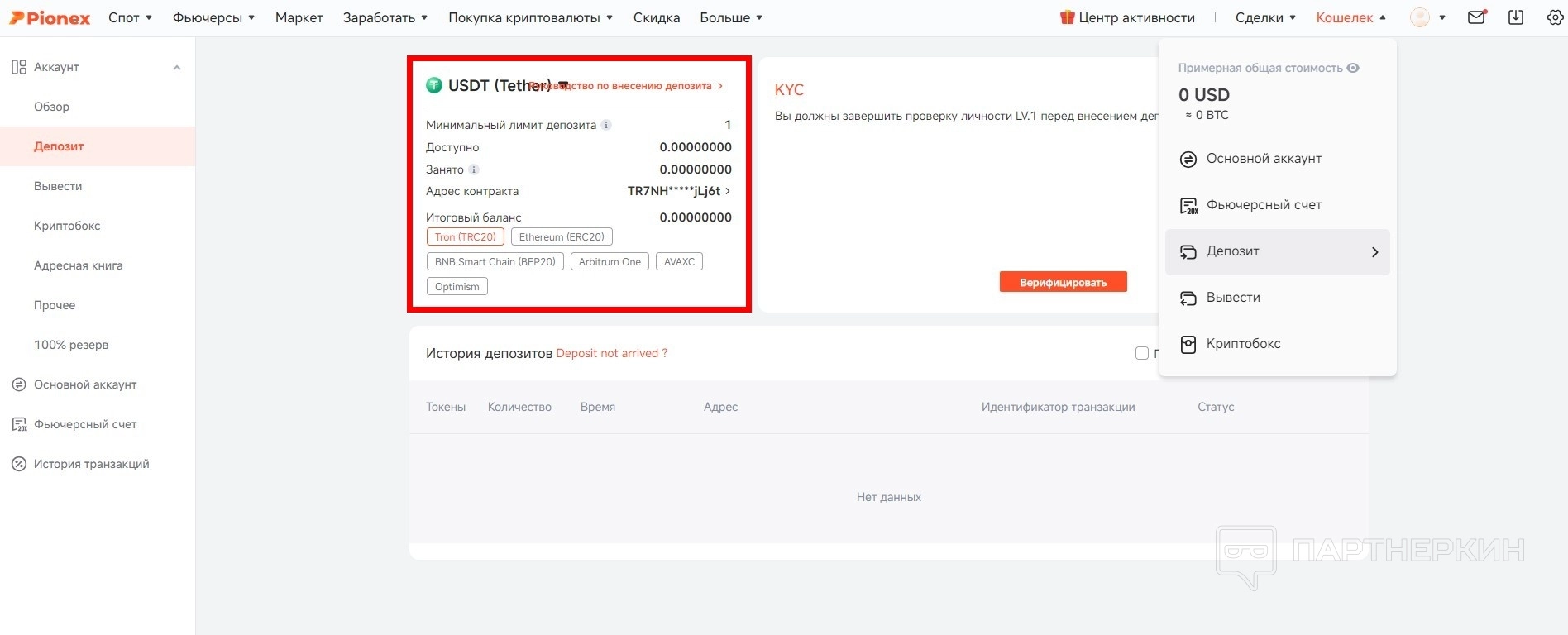Open the Покупка криптовалюты dropdown
This screenshot has height=635, width=1568.
(x=531, y=17)
